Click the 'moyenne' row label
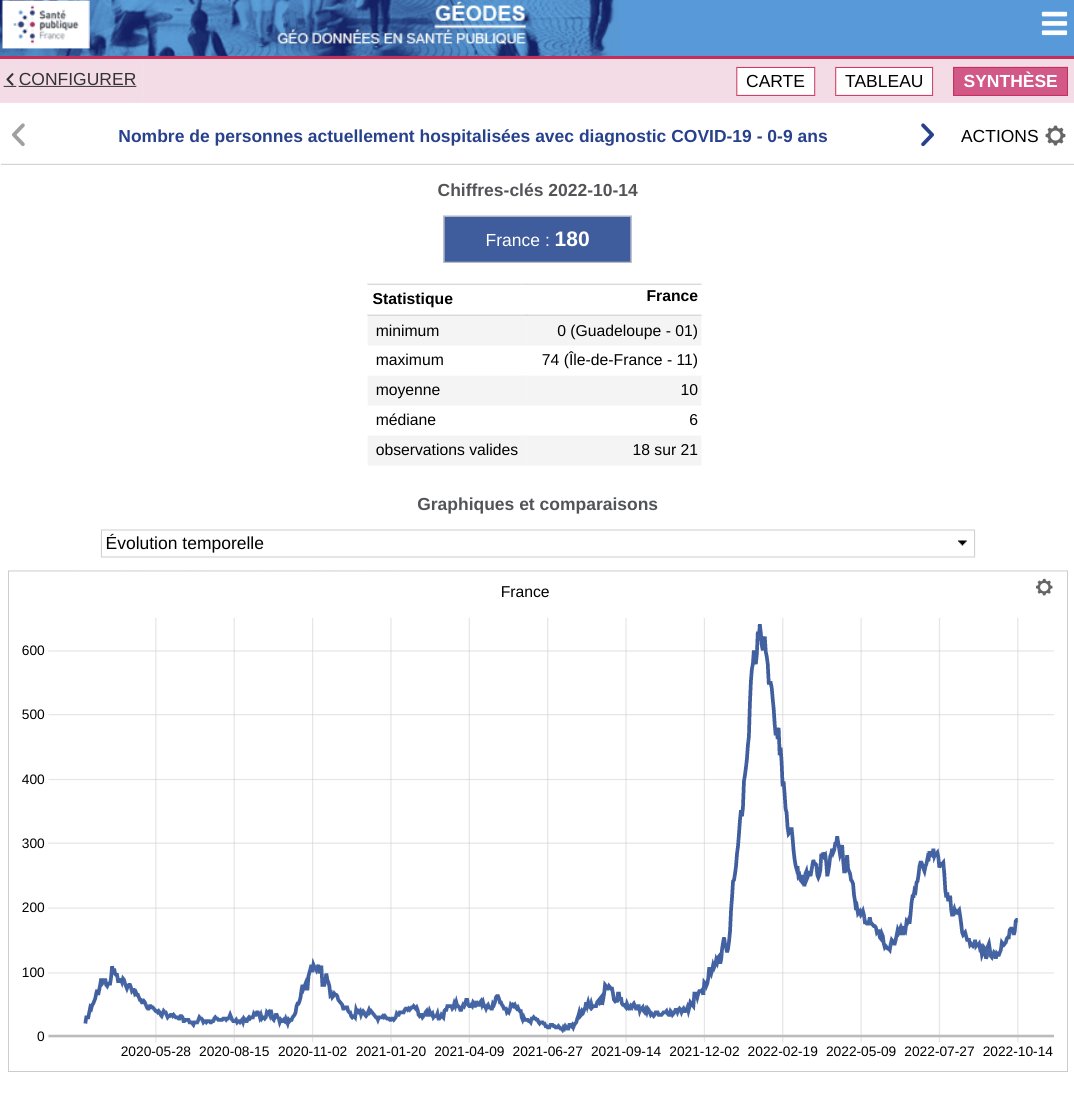1074x1096 pixels. pyautogui.click(x=408, y=390)
